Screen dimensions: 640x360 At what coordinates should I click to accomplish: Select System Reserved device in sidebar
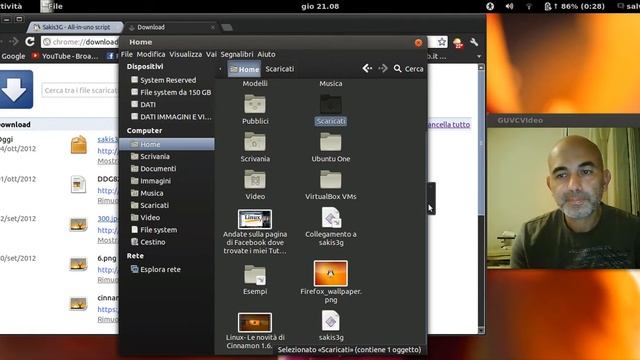click(x=167, y=80)
